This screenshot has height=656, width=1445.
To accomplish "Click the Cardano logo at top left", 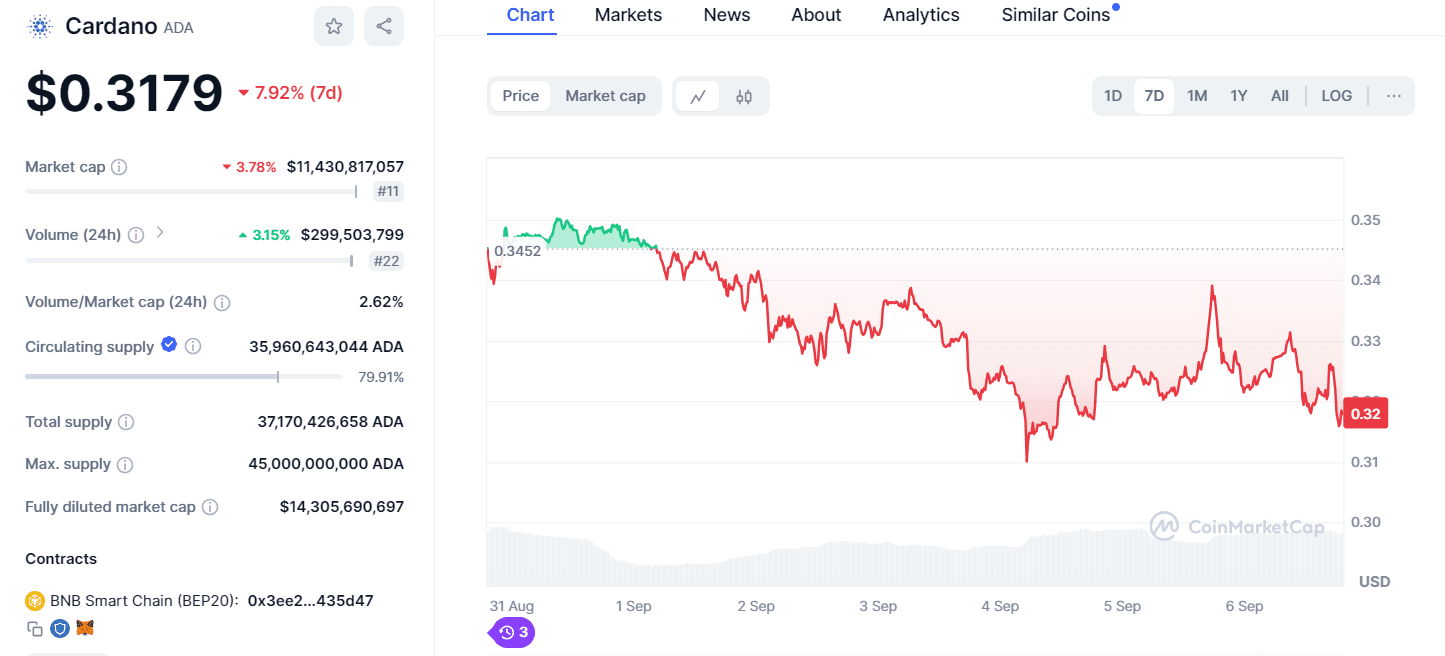I will 38,25.
